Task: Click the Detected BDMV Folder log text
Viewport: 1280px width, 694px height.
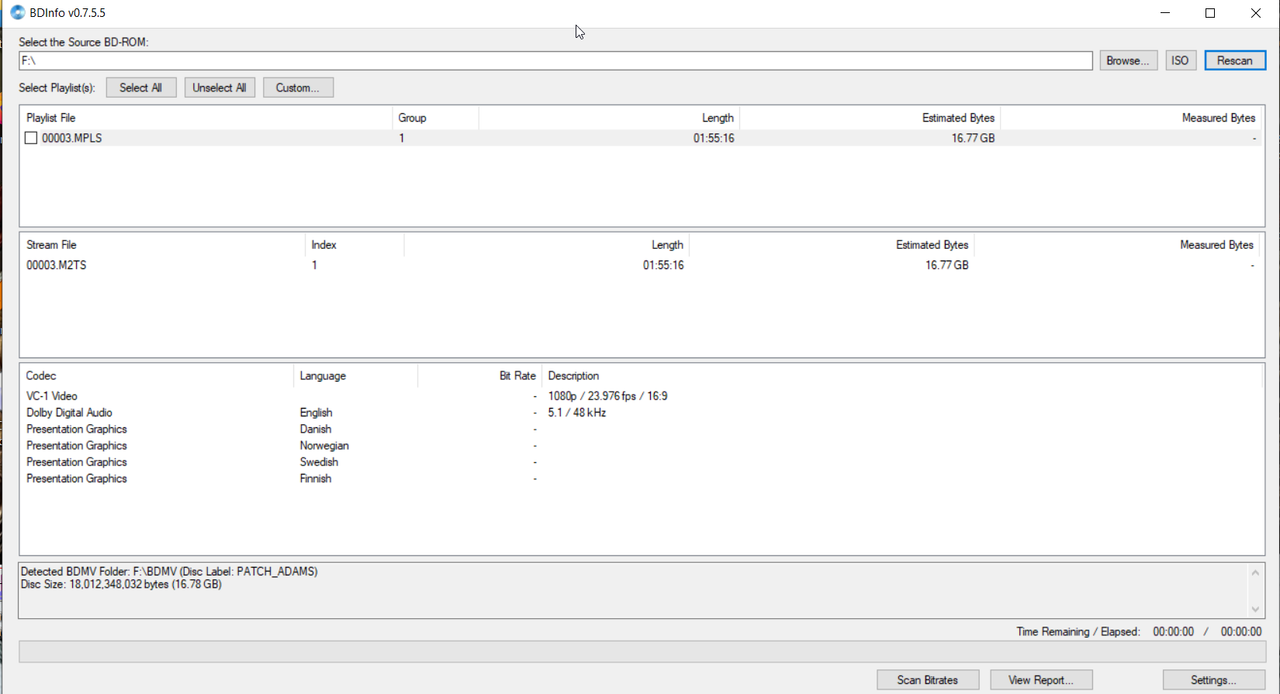Action: point(169,571)
